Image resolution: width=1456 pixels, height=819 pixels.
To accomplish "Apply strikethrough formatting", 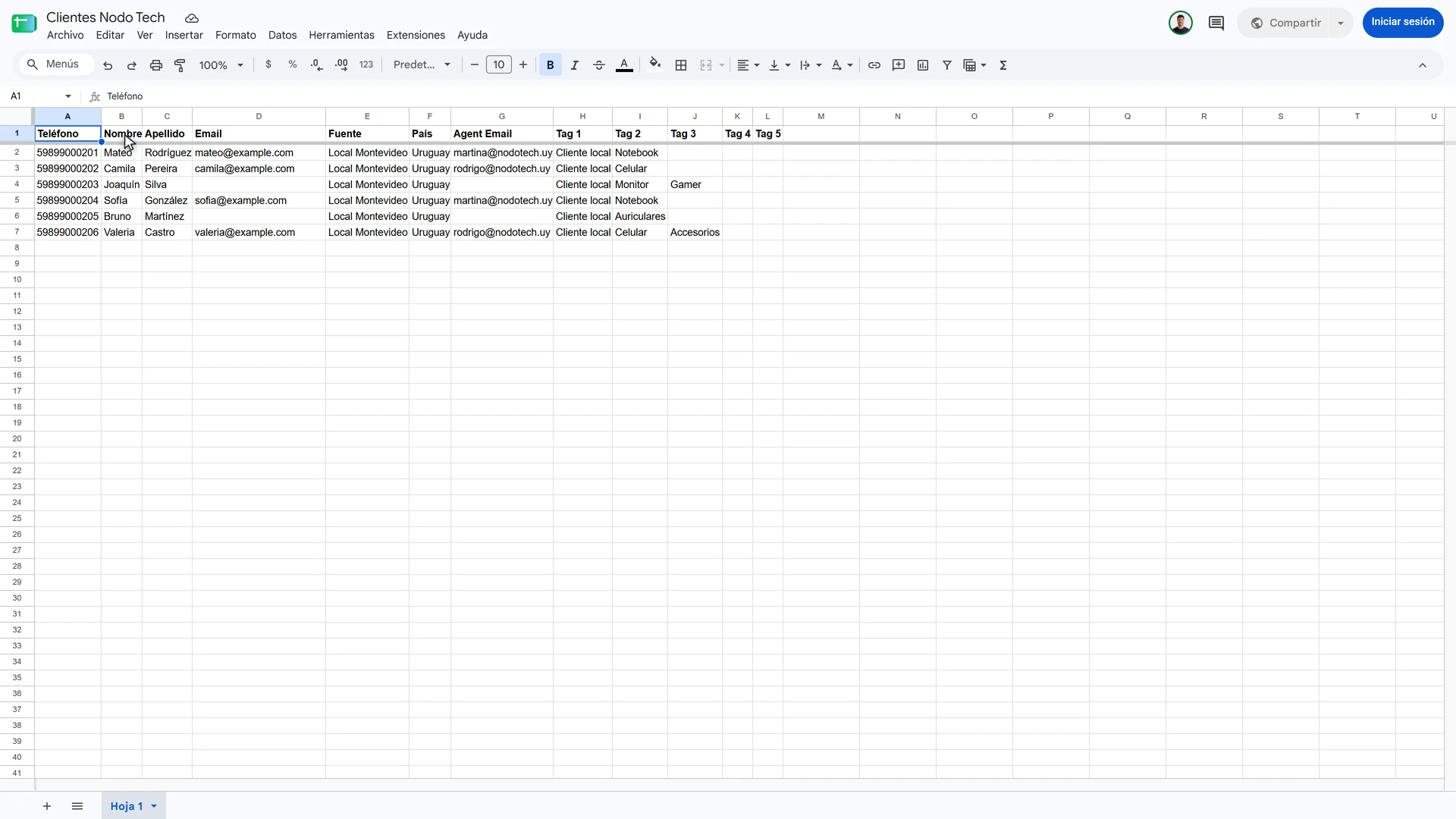I will point(599,65).
